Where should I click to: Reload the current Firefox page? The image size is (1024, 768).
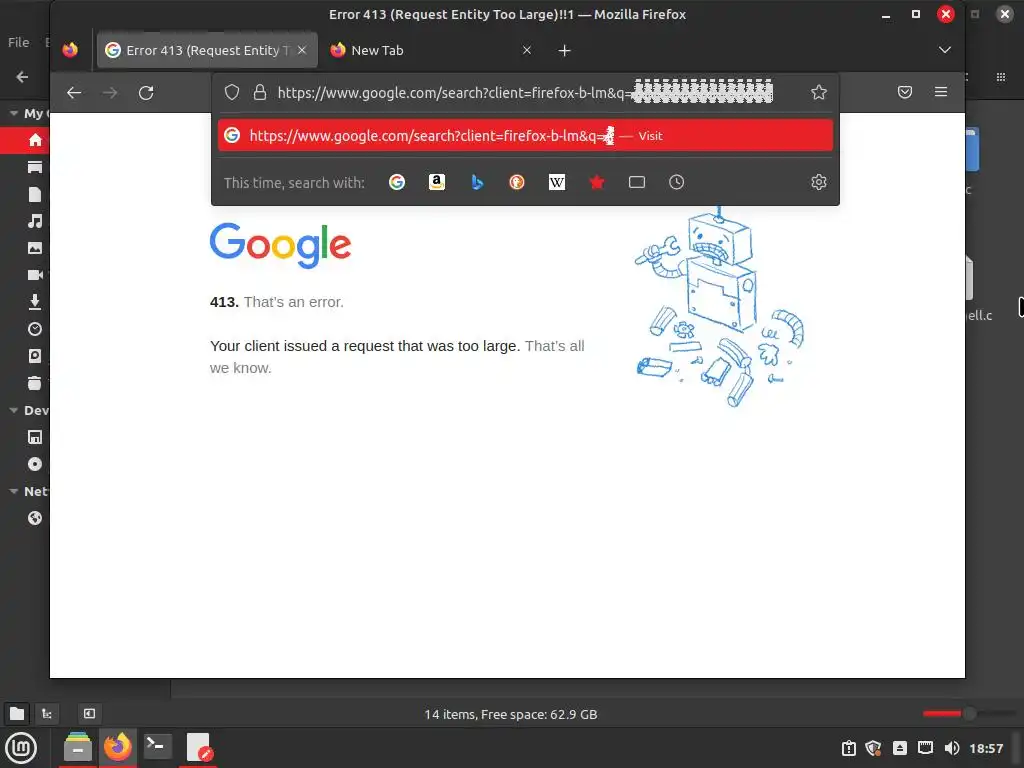(146, 93)
